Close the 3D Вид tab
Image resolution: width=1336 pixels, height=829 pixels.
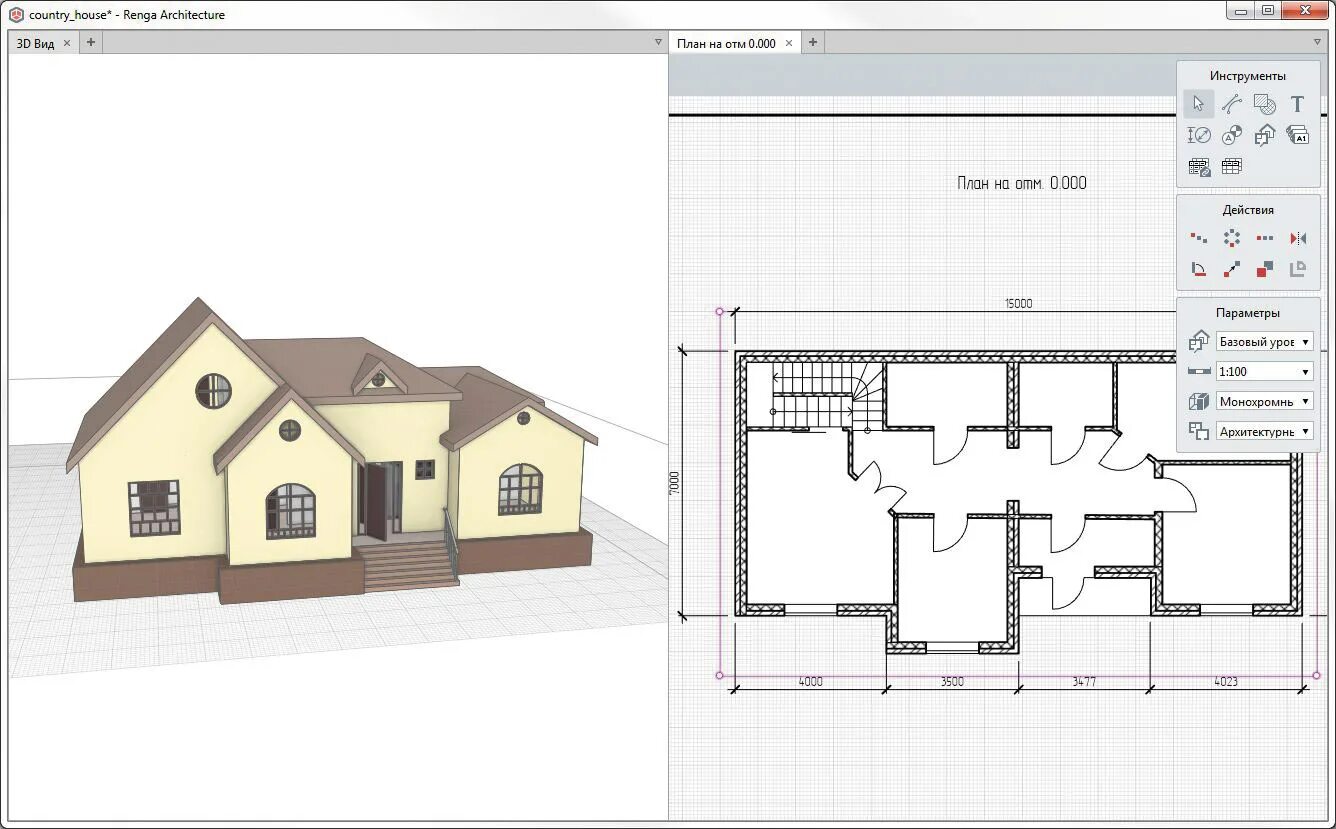tap(67, 43)
